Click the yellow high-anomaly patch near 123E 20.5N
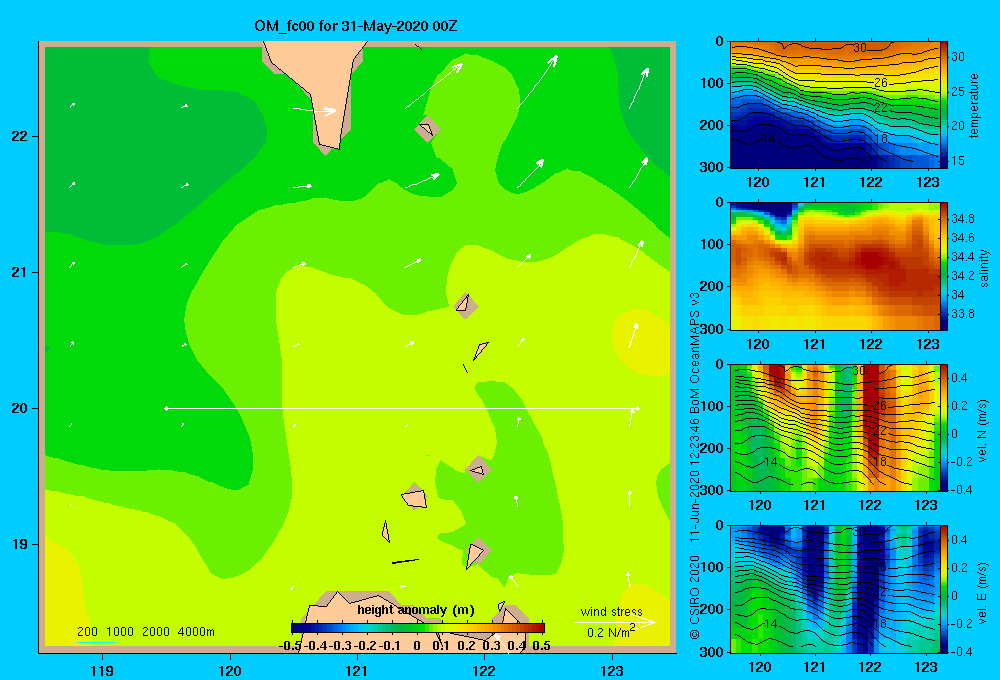The width and height of the screenshot is (1000, 680). point(641,341)
